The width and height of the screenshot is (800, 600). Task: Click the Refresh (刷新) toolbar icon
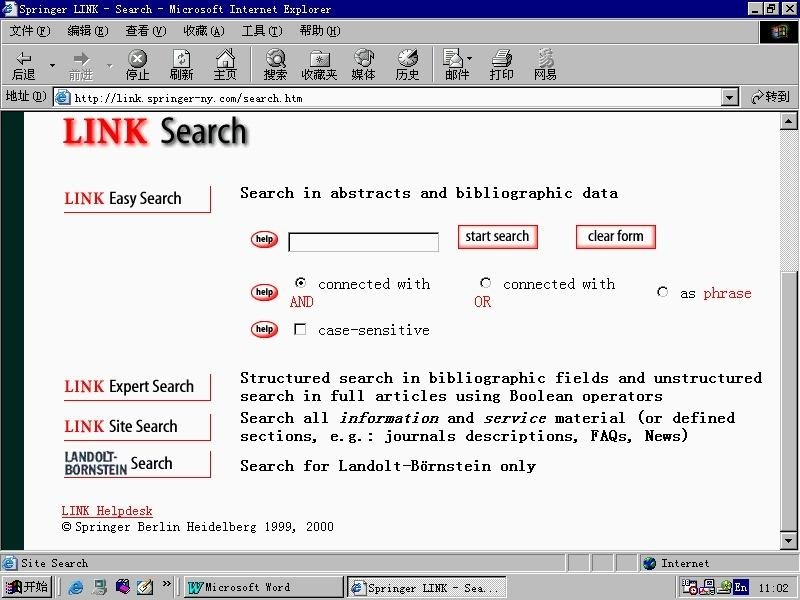[x=181, y=65]
